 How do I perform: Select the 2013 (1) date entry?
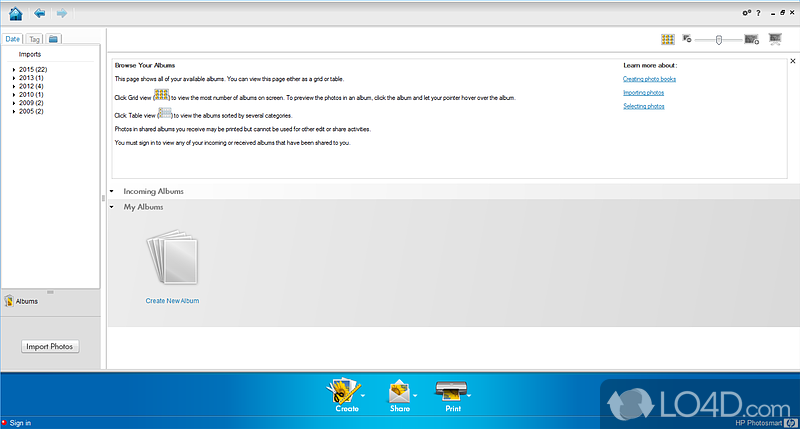point(31,78)
